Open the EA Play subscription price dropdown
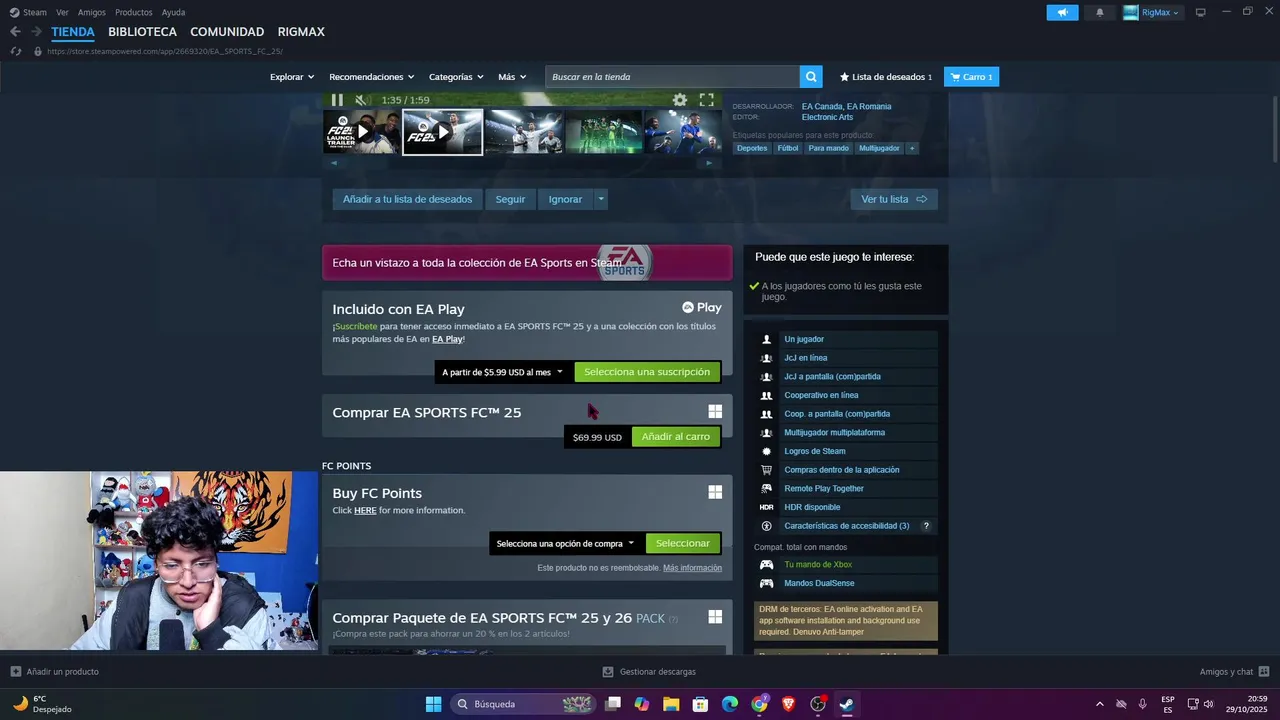 503,372
